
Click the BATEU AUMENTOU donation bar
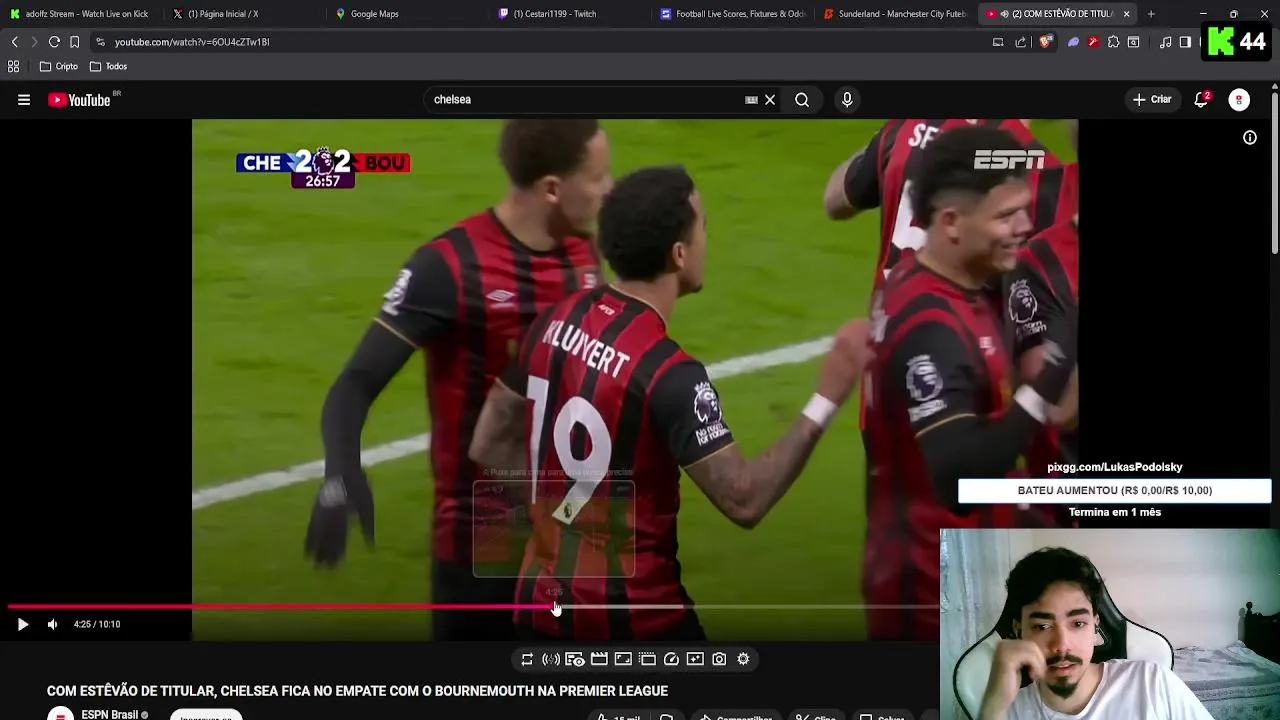tap(1114, 490)
